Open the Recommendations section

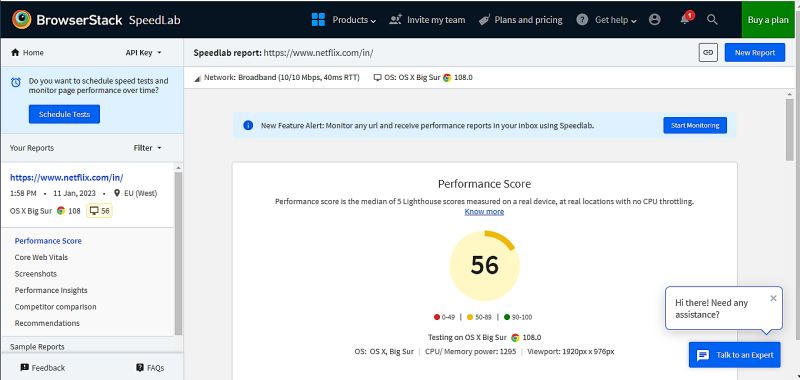click(47, 323)
